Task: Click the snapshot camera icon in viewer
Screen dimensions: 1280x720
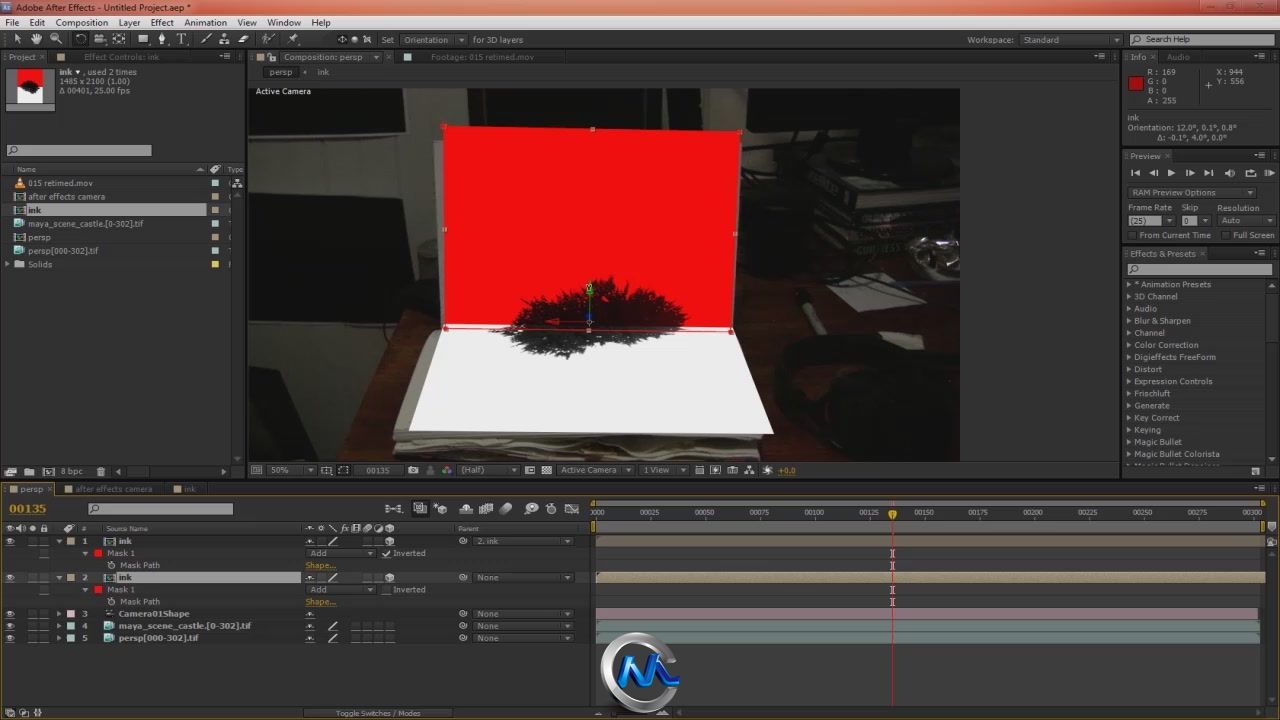Action: click(413, 470)
